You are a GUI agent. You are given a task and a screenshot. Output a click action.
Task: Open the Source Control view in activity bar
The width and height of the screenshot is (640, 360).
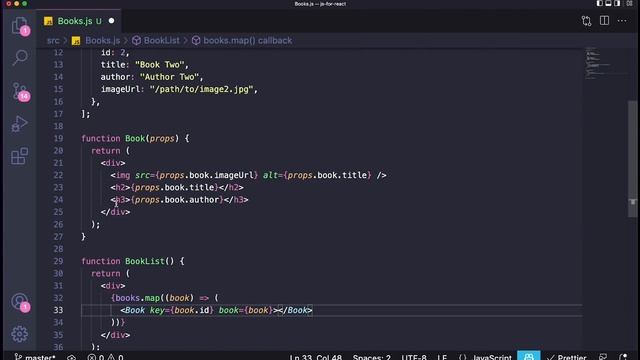(x=20, y=91)
